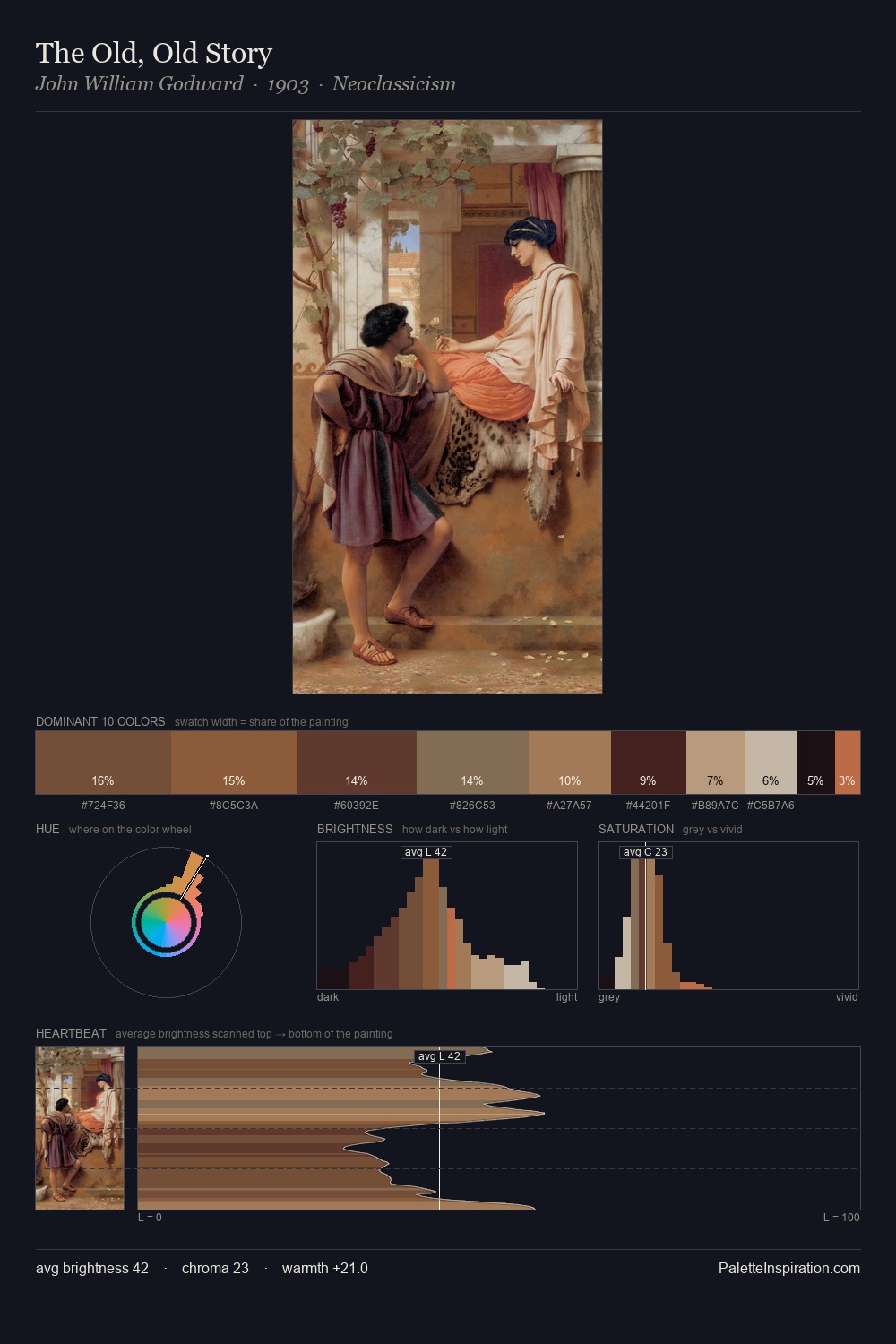Choose the 3% orange swatch
Image resolution: width=896 pixels, height=1344 pixels.
pos(848,762)
